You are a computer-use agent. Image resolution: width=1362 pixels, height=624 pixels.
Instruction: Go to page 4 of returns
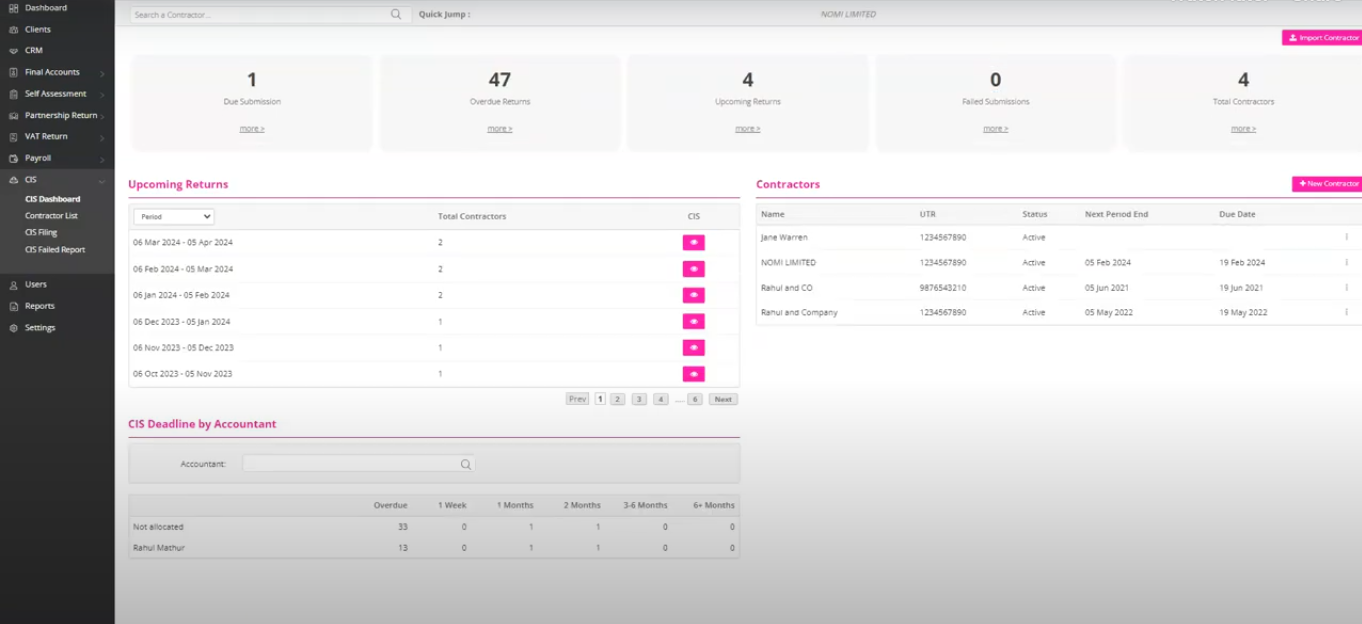point(661,399)
